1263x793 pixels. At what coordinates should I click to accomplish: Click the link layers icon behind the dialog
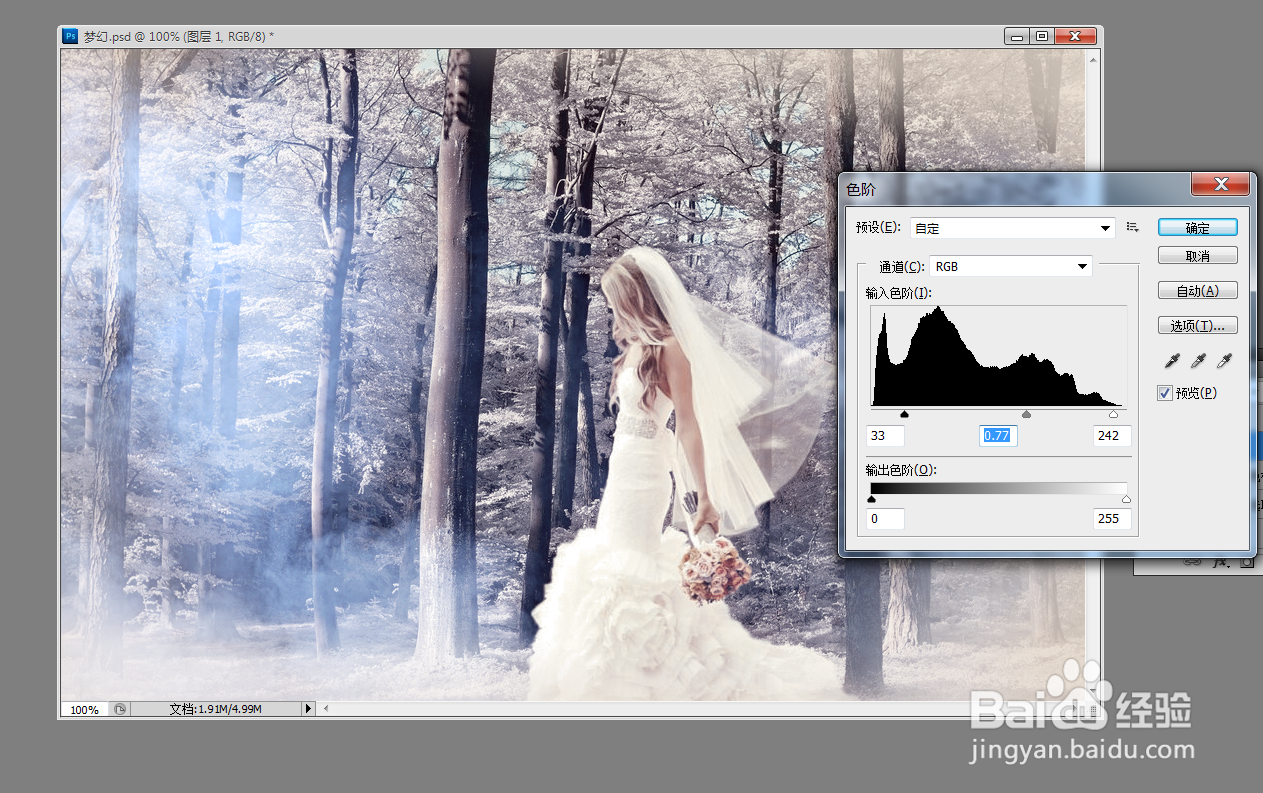click(x=1192, y=563)
